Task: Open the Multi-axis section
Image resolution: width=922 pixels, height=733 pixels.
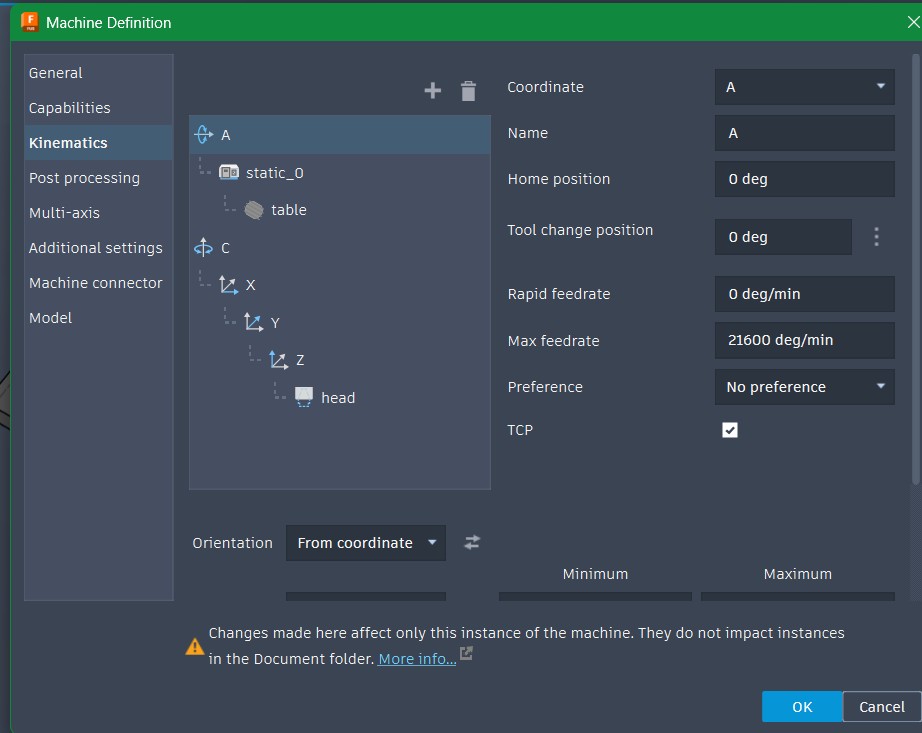Action: (x=64, y=213)
